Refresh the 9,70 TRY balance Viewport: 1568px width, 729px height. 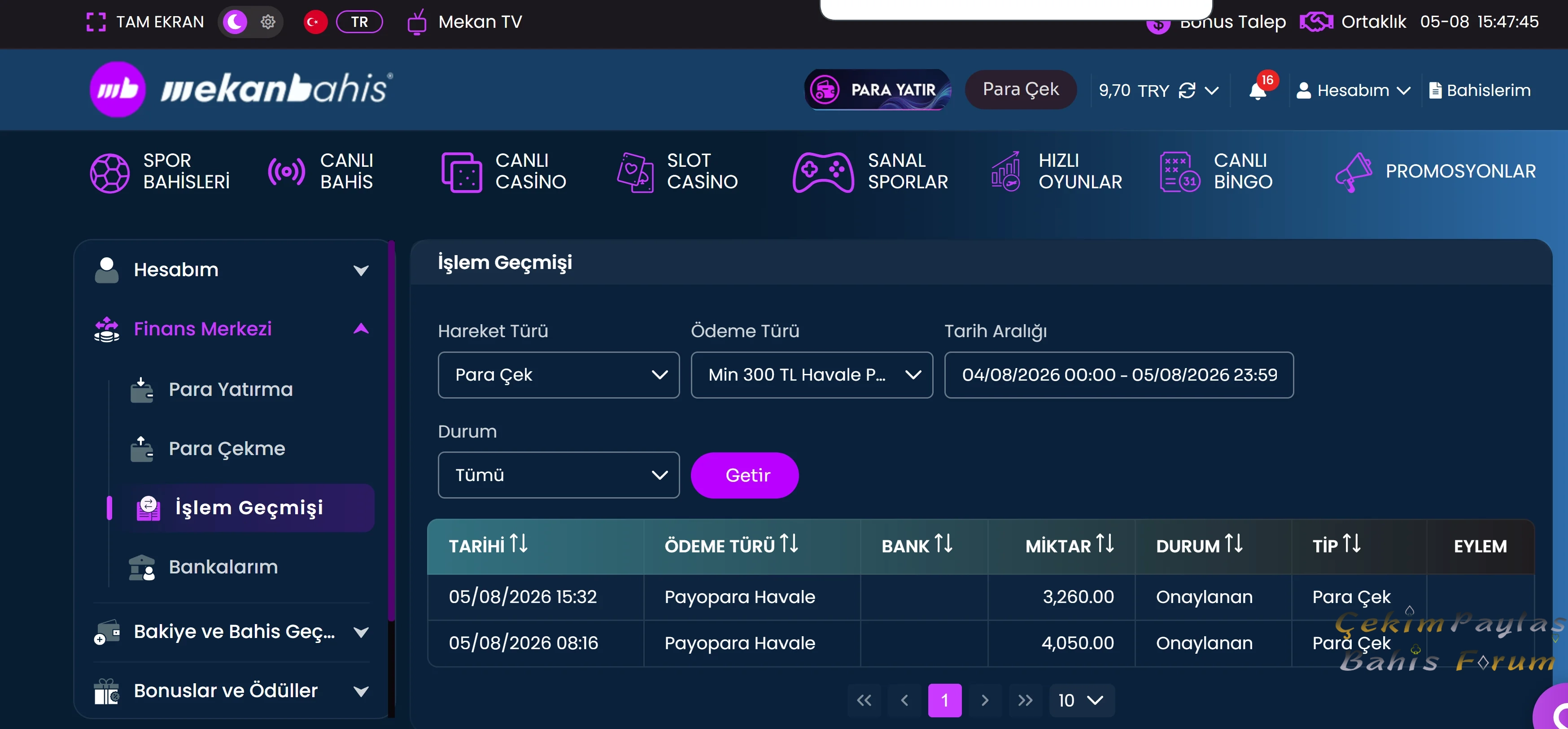[x=1187, y=91]
